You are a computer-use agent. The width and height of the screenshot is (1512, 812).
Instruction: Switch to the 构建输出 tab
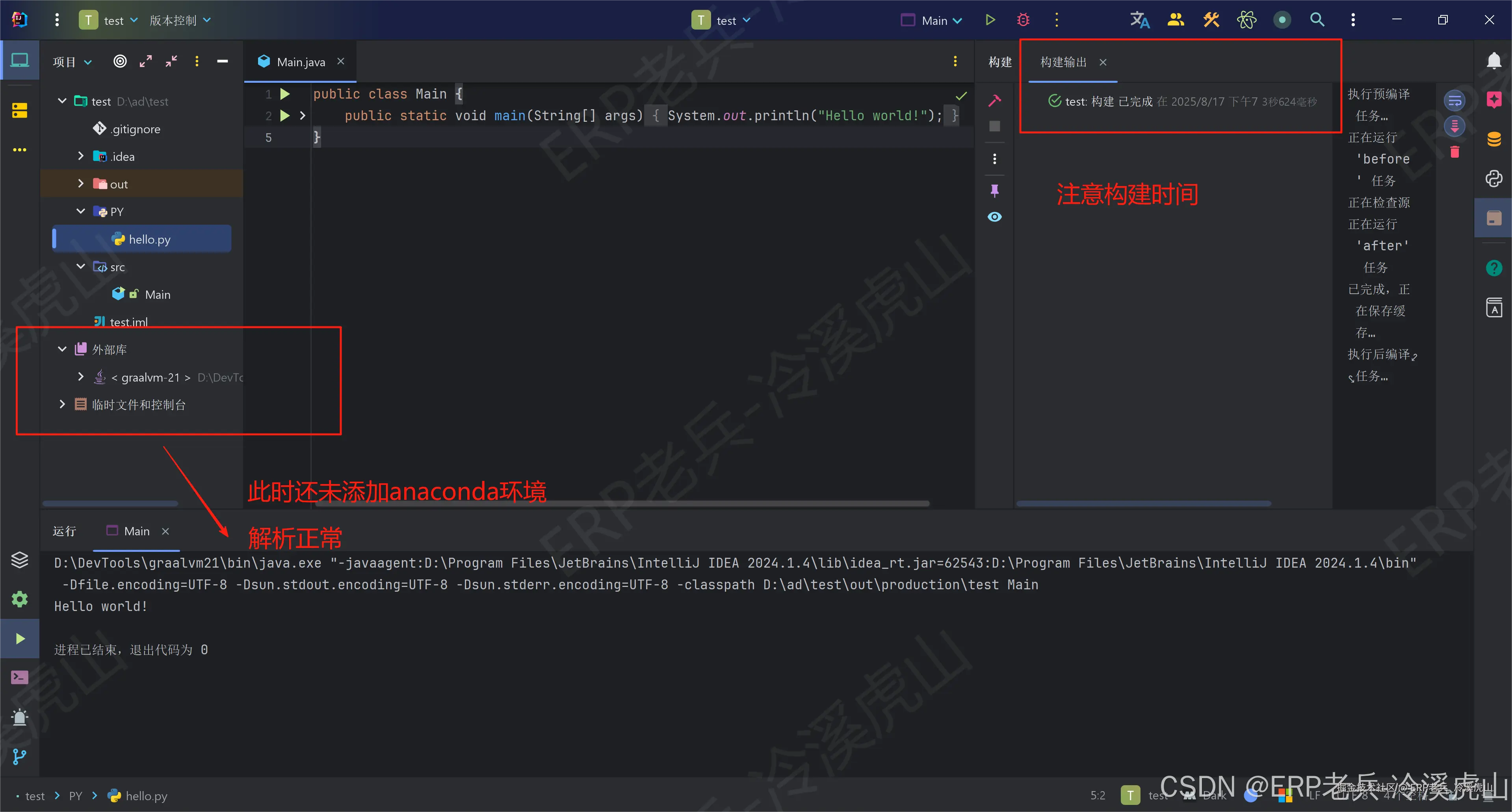pos(1063,61)
